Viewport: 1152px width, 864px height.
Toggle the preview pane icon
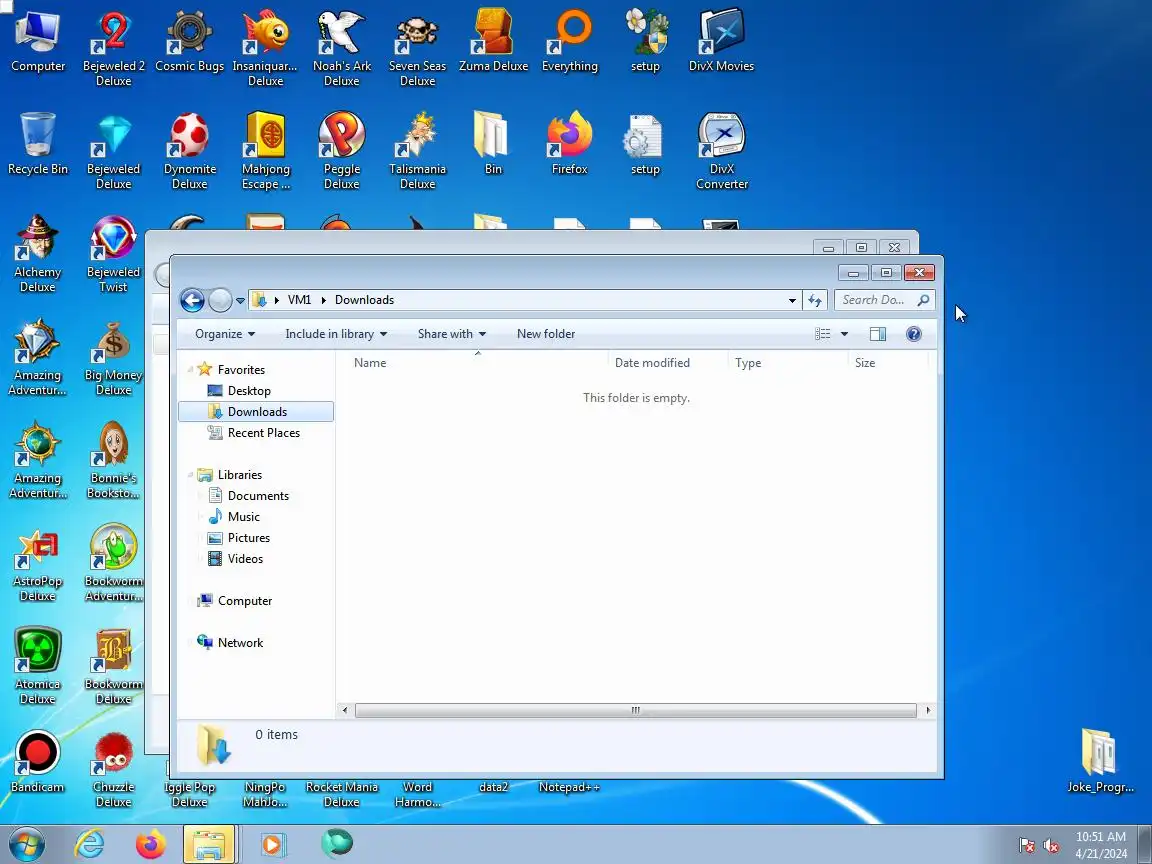[877, 334]
